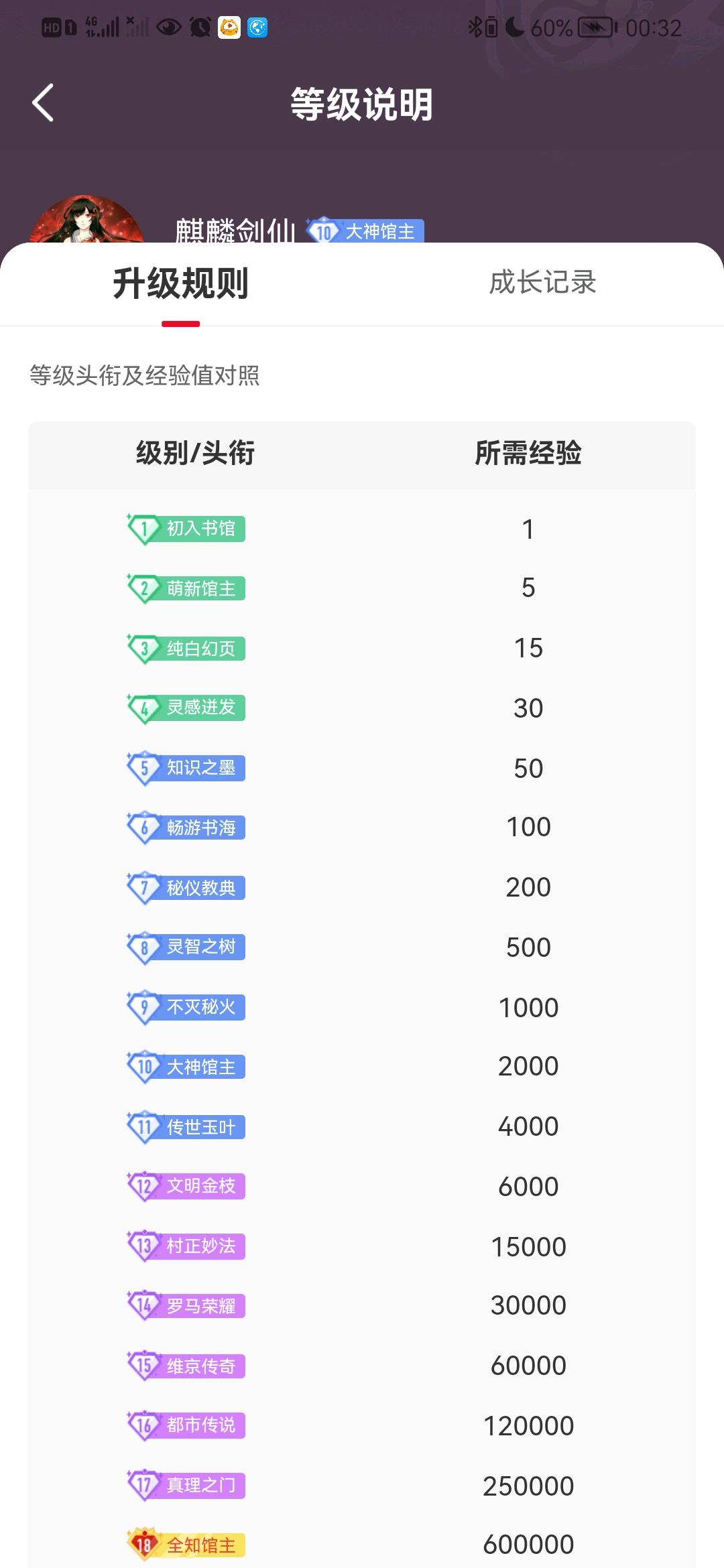The width and height of the screenshot is (724, 1568).
Task: Click the 级别/头衔 column header
Action: click(x=195, y=453)
